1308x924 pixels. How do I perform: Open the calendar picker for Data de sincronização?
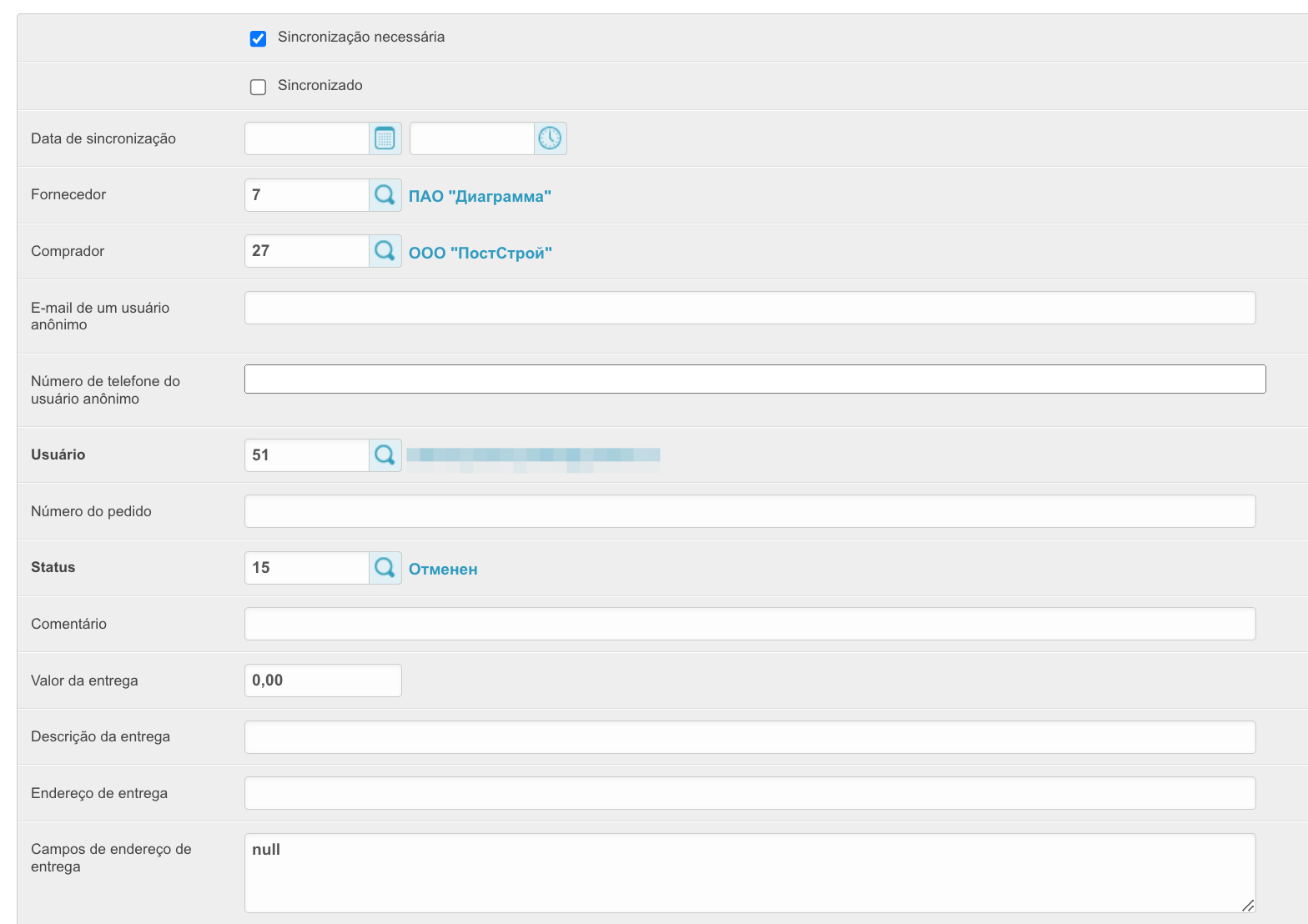pyautogui.click(x=385, y=138)
